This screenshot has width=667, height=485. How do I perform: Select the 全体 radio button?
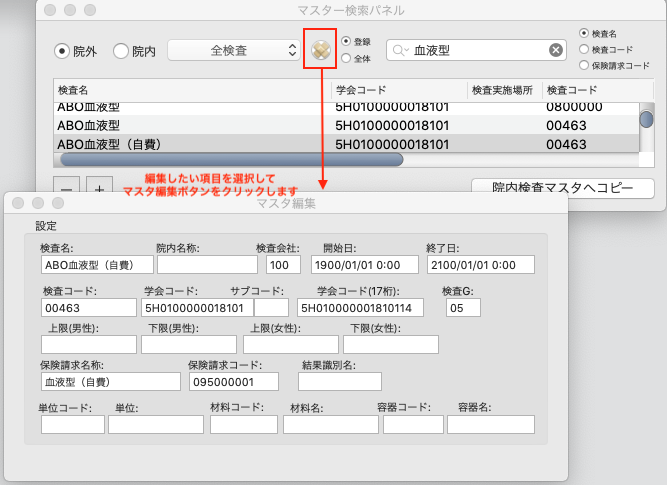[346, 58]
